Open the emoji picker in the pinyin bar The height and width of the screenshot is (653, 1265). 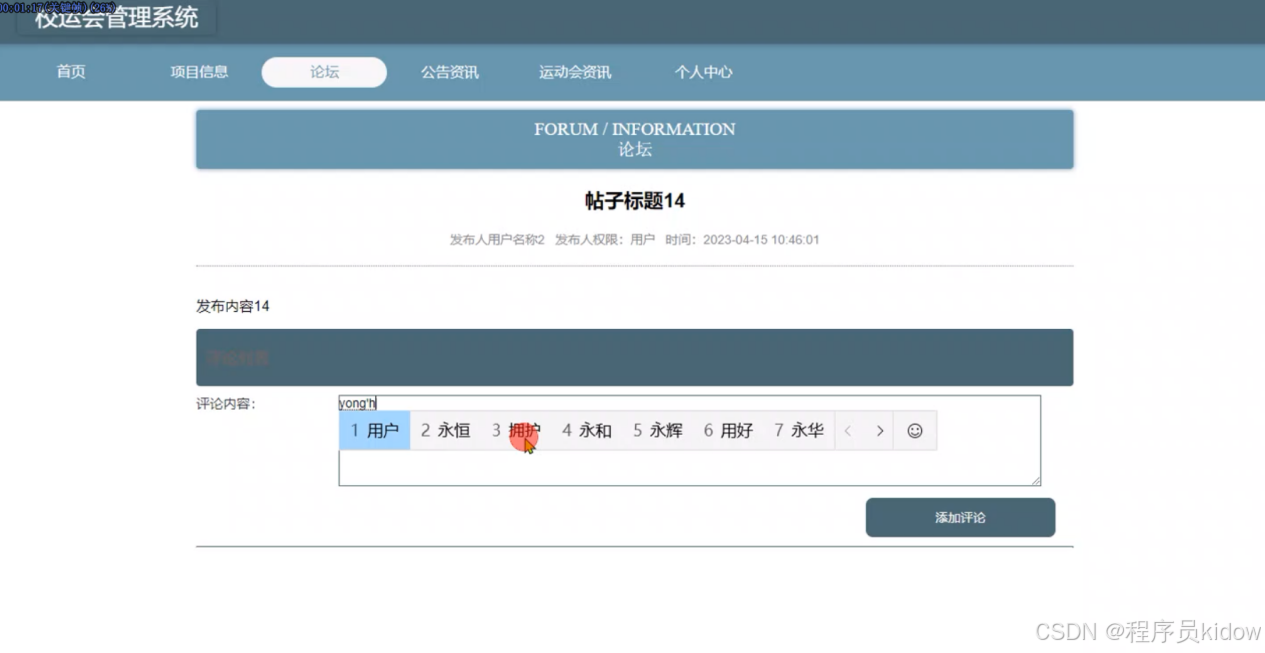[x=914, y=430]
